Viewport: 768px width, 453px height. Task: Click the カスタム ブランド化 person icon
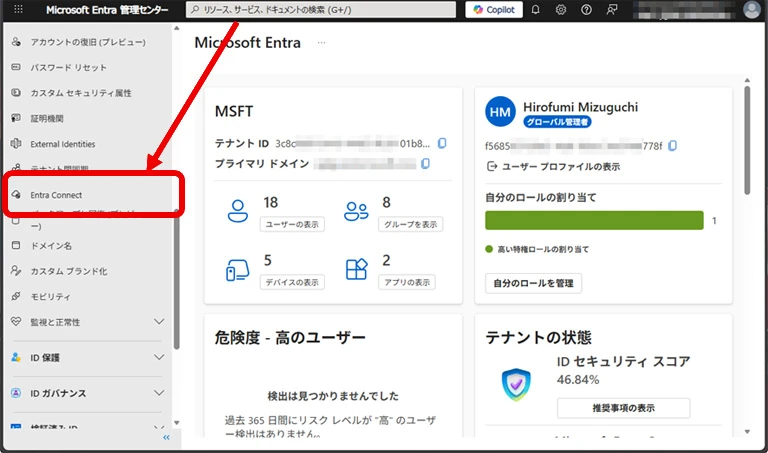click(x=16, y=271)
